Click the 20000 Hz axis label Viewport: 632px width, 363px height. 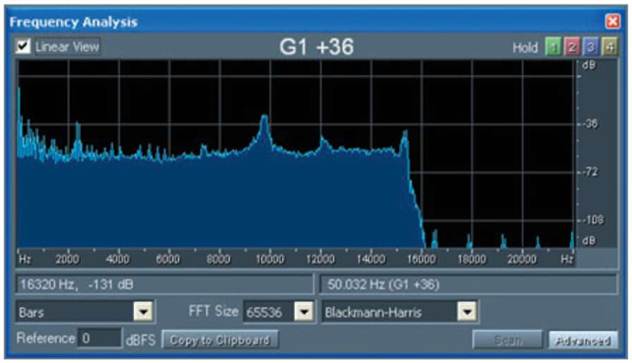(x=522, y=259)
